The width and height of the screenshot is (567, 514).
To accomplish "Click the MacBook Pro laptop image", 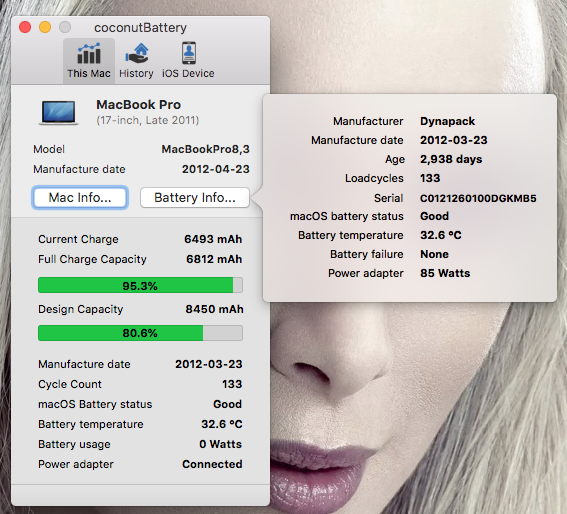I will click(x=58, y=112).
